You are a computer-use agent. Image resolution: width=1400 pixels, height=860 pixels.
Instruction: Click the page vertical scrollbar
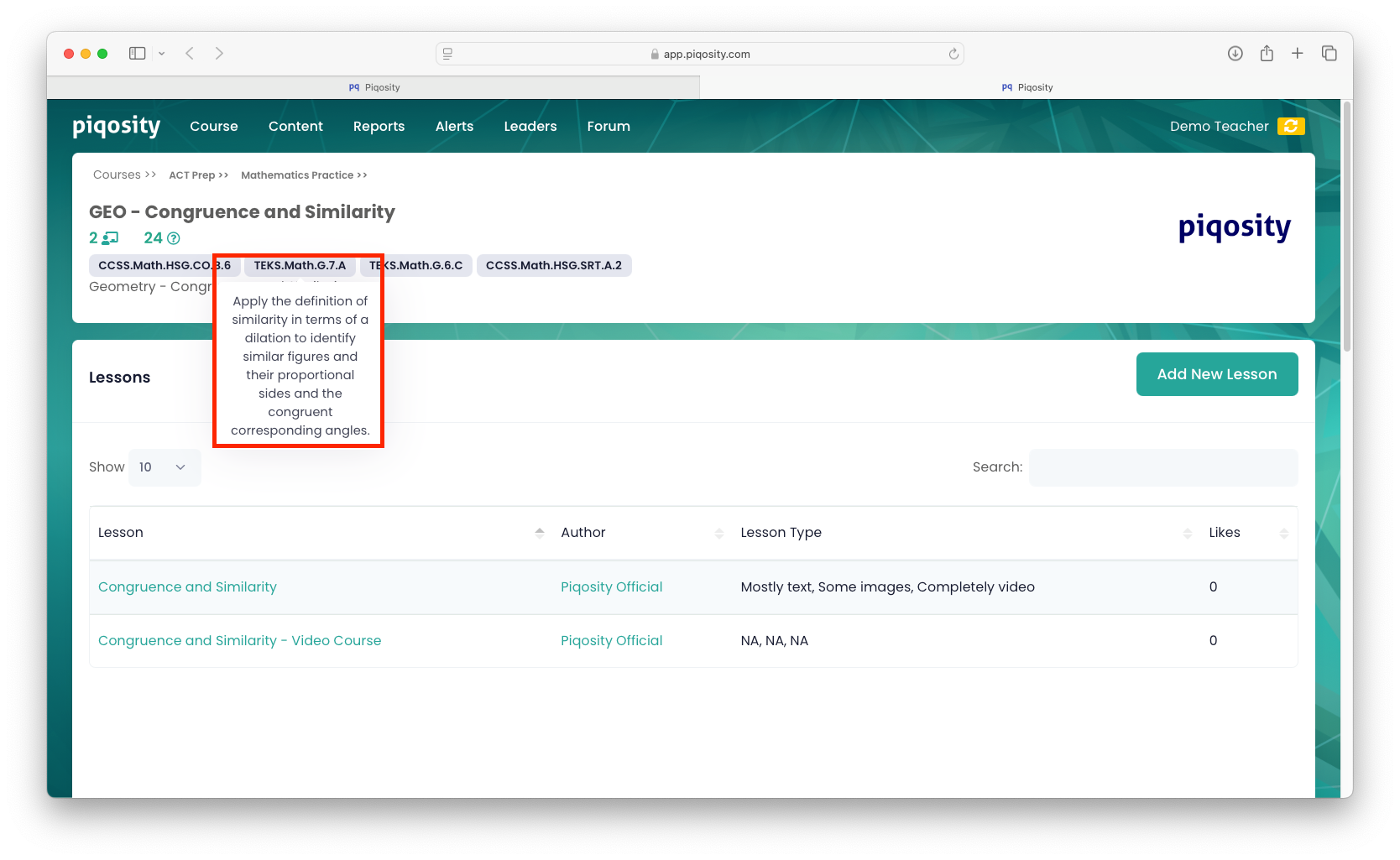pyautogui.click(x=1347, y=227)
